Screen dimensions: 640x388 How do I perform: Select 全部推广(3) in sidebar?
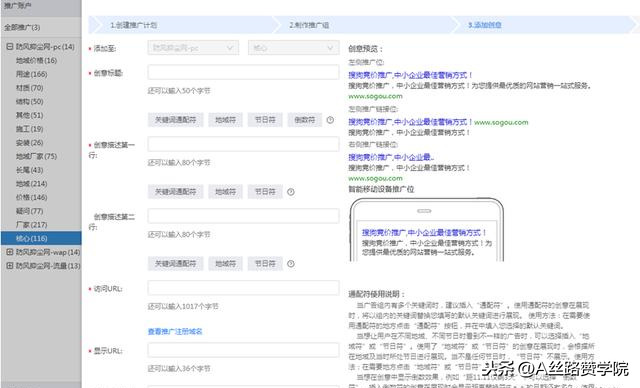(22, 27)
